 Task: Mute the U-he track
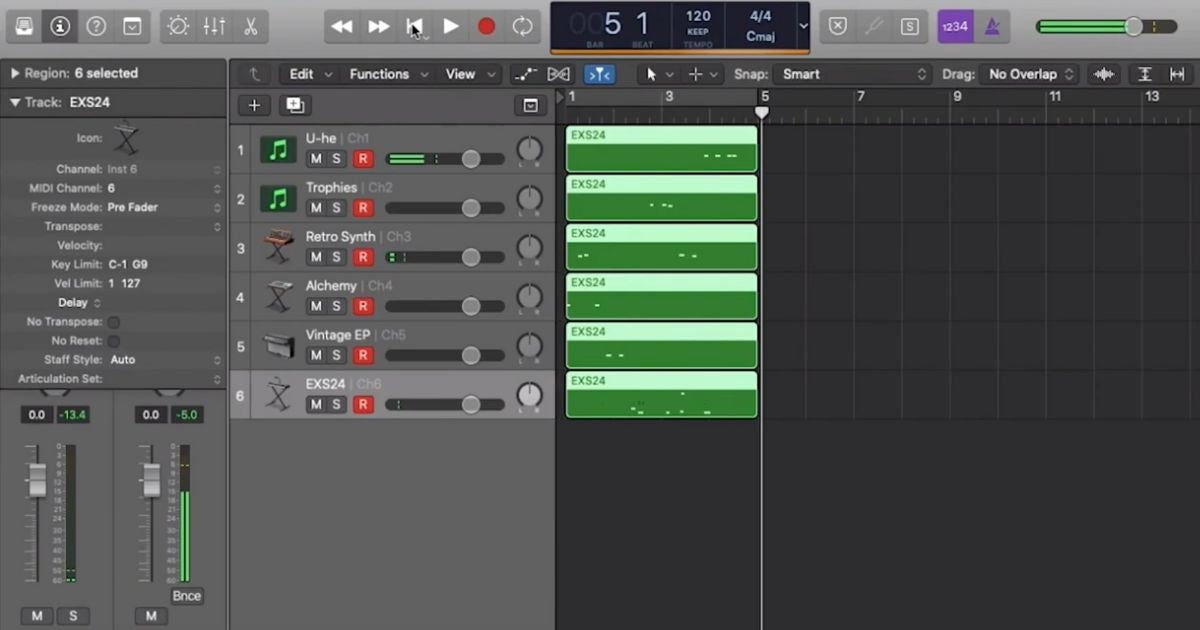(317, 158)
